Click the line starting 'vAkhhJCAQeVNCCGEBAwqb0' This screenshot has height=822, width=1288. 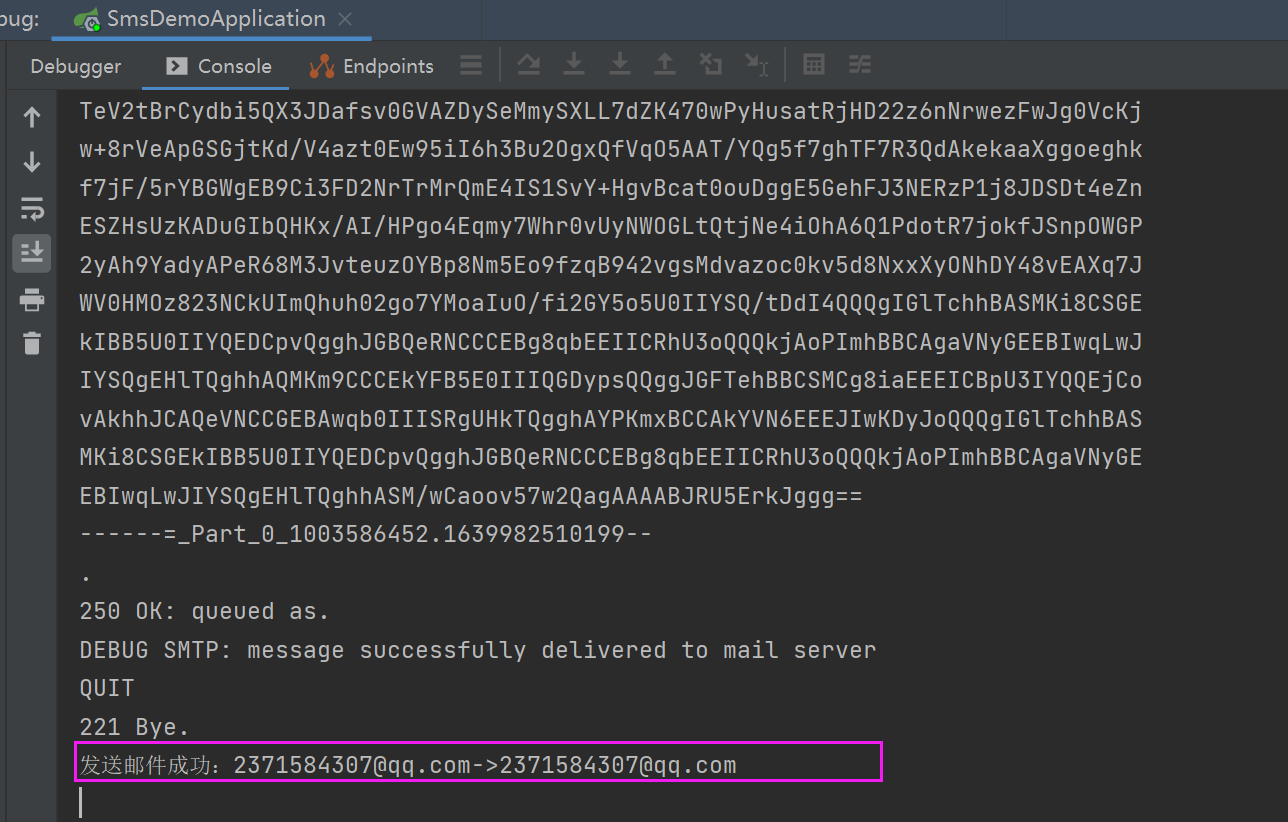coord(611,419)
